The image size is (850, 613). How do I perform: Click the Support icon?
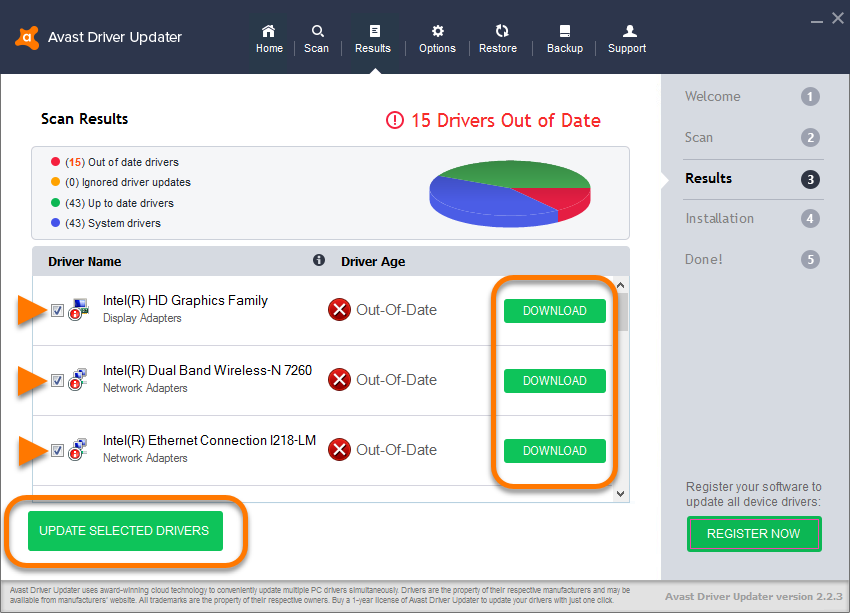[x=626, y=38]
